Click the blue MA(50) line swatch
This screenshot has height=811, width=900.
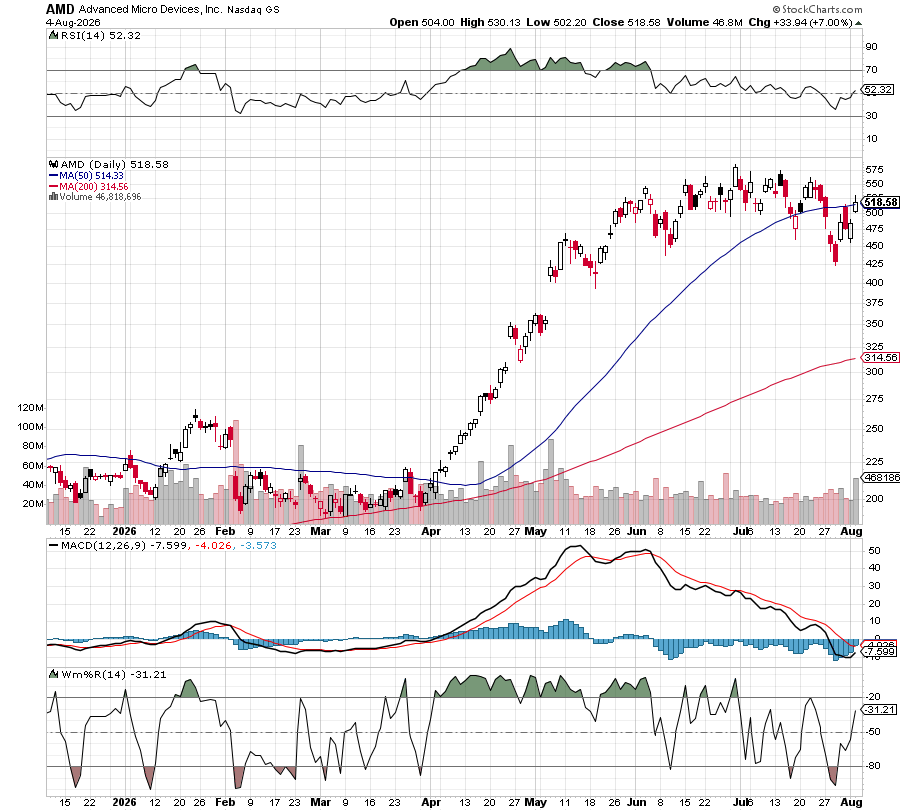pyautogui.click(x=53, y=176)
